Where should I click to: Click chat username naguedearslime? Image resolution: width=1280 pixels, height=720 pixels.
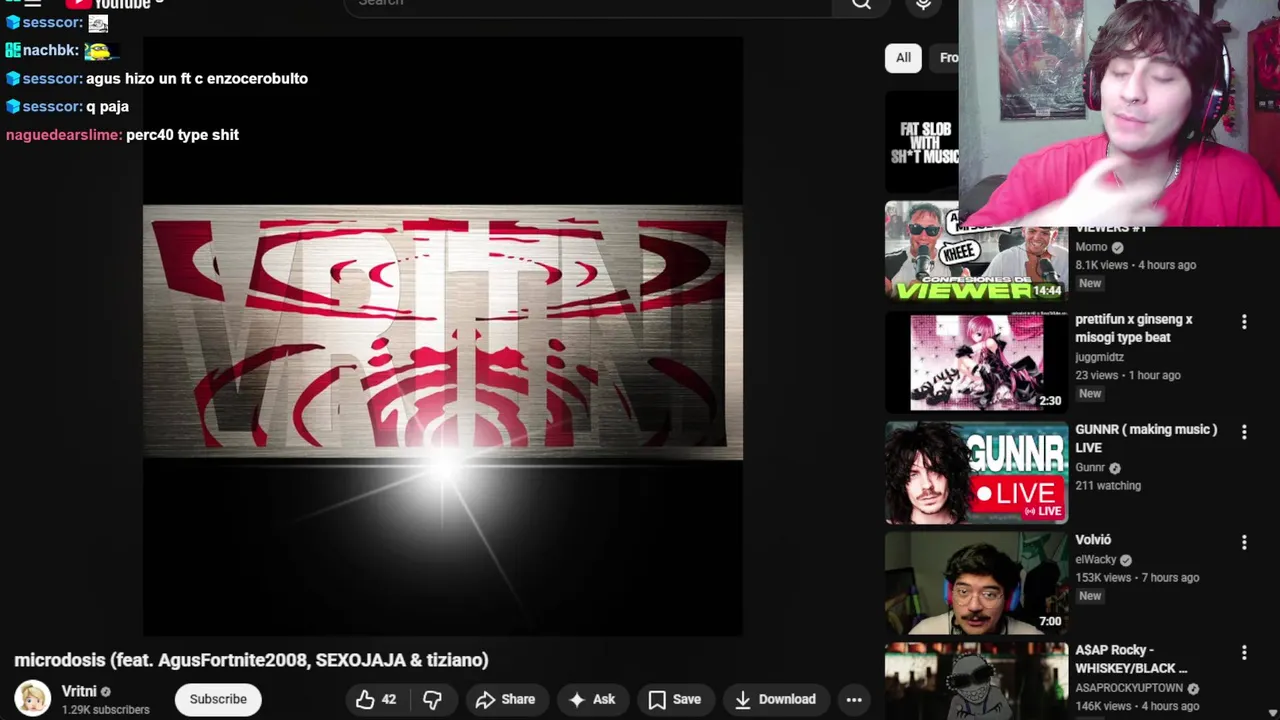[x=64, y=135]
